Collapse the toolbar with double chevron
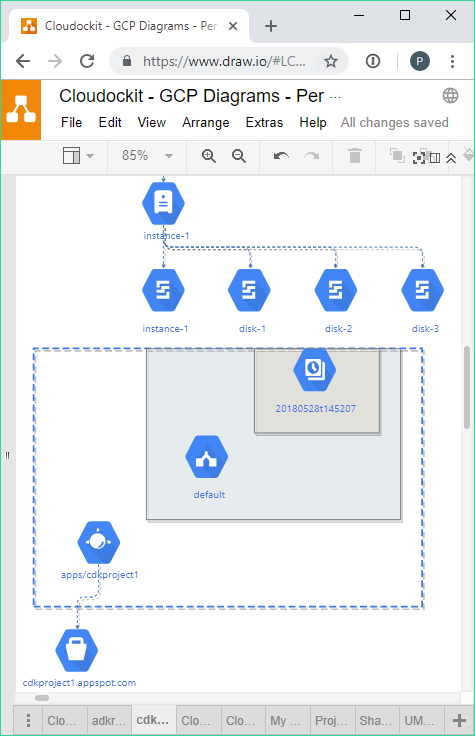 pyautogui.click(x=451, y=158)
